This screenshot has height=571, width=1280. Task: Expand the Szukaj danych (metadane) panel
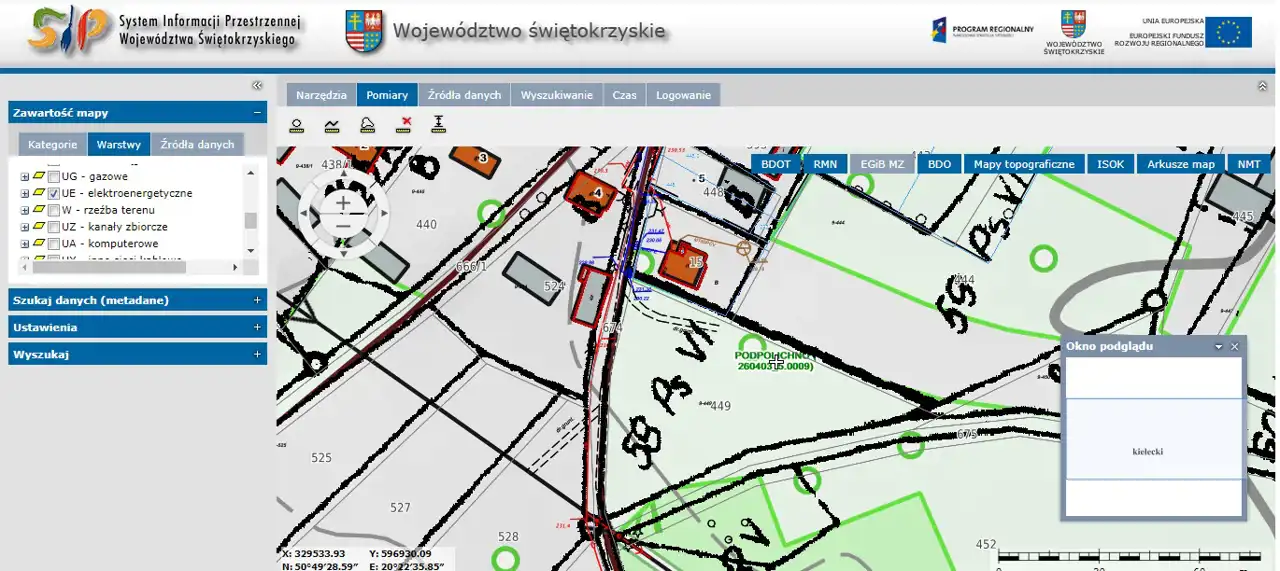[x=257, y=300]
